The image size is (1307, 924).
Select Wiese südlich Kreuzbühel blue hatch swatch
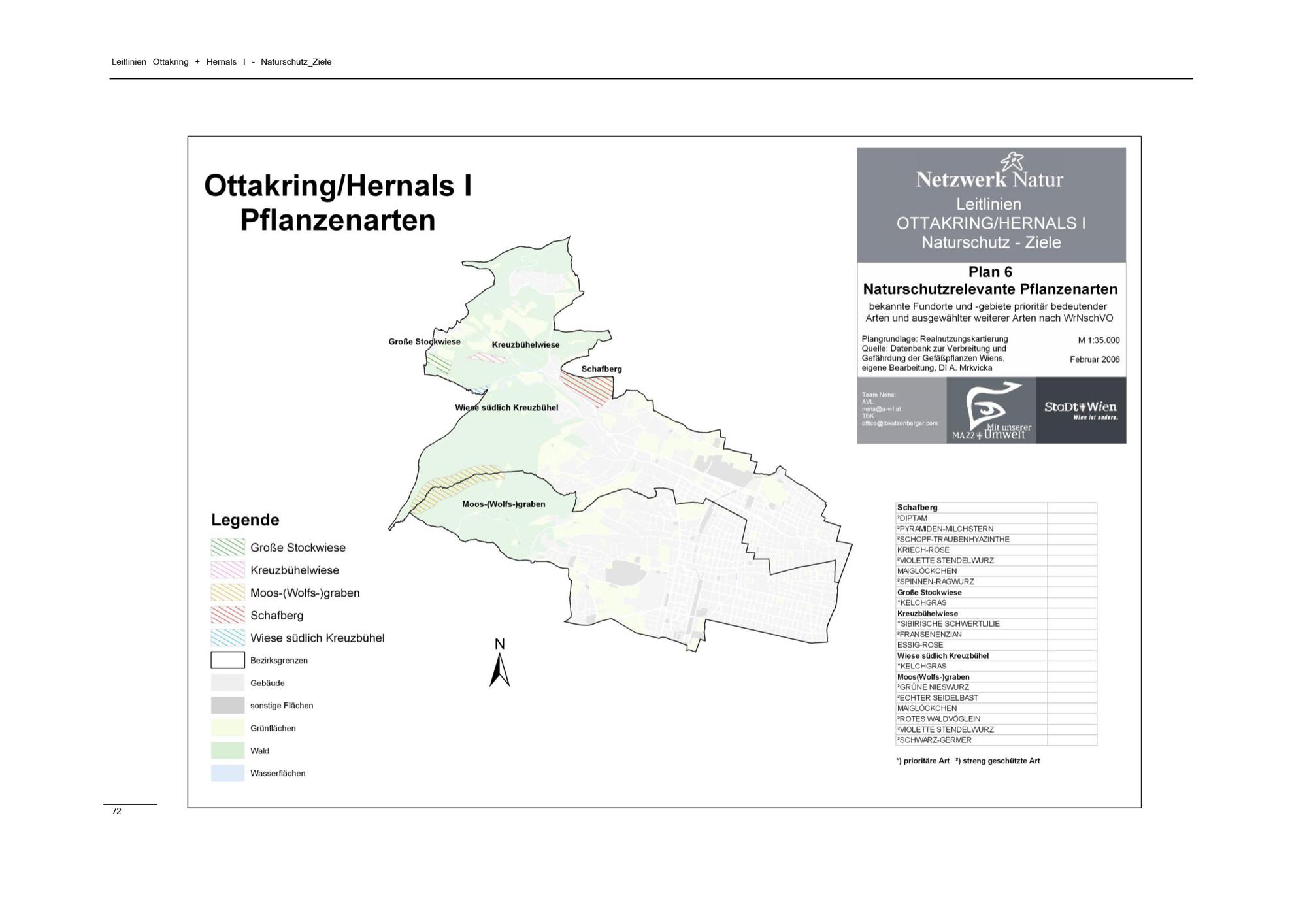point(227,638)
